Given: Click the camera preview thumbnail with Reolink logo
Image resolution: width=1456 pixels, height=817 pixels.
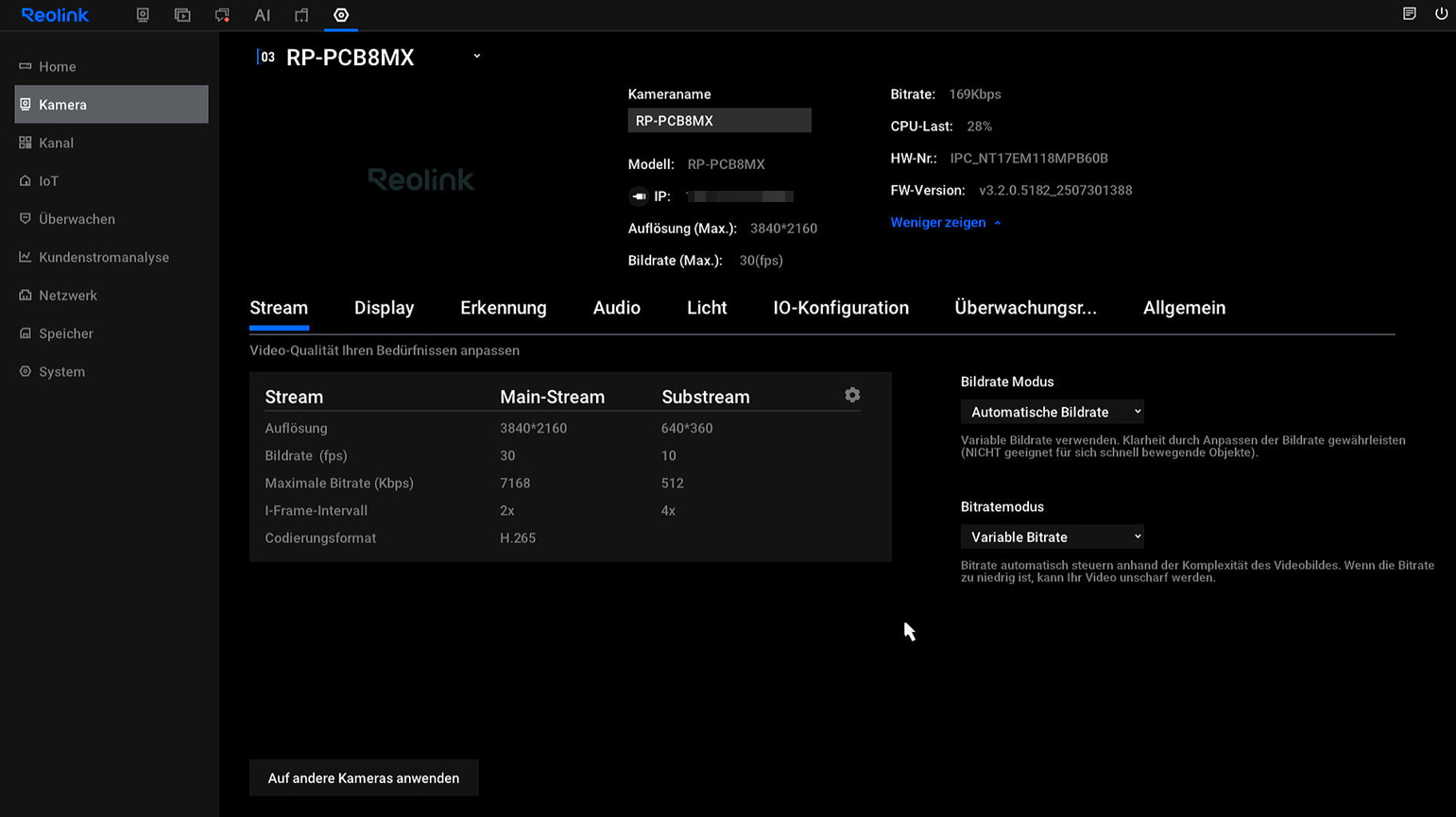Looking at the screenshot, I should [x=421, y=179].
